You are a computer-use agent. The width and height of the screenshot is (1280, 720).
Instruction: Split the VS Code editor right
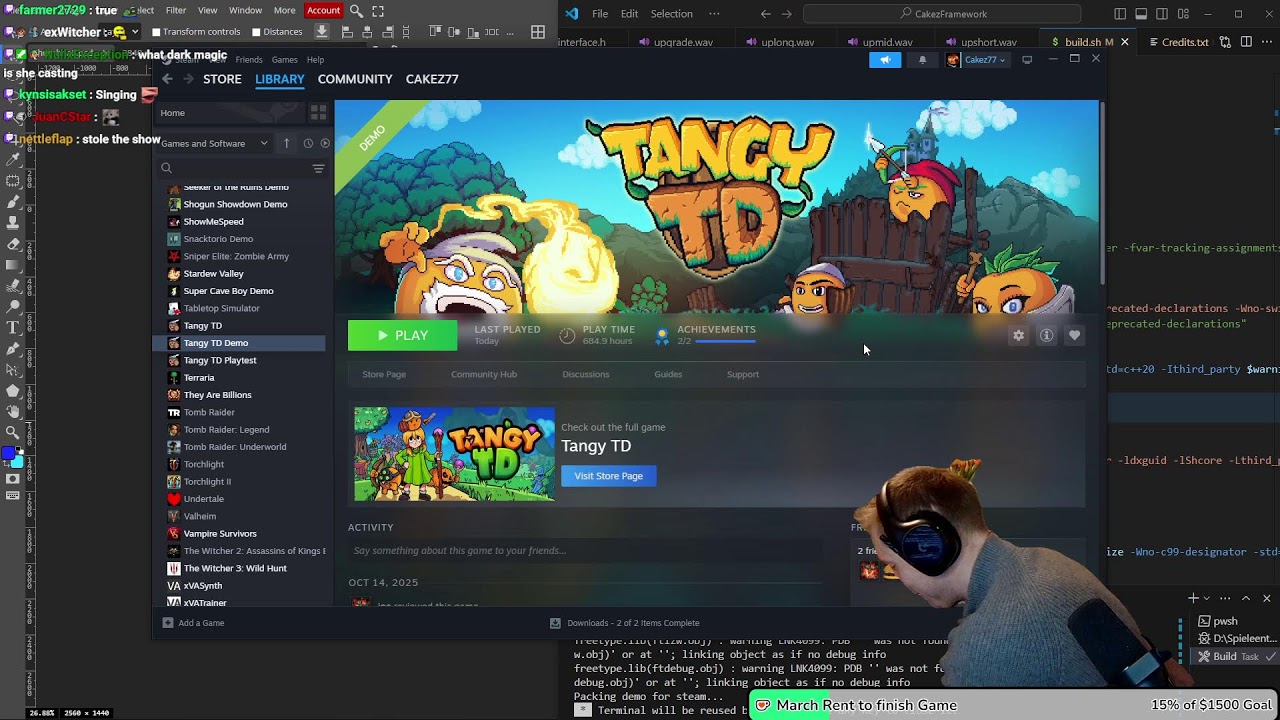1246,42
